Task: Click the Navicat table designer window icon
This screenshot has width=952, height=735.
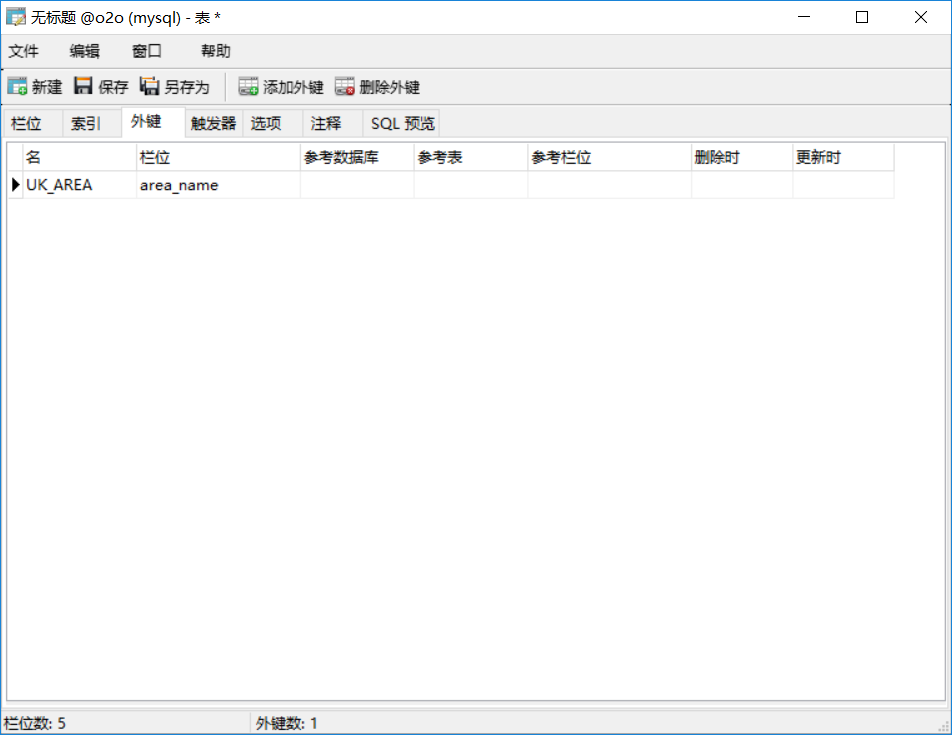Action: (17, 16)
